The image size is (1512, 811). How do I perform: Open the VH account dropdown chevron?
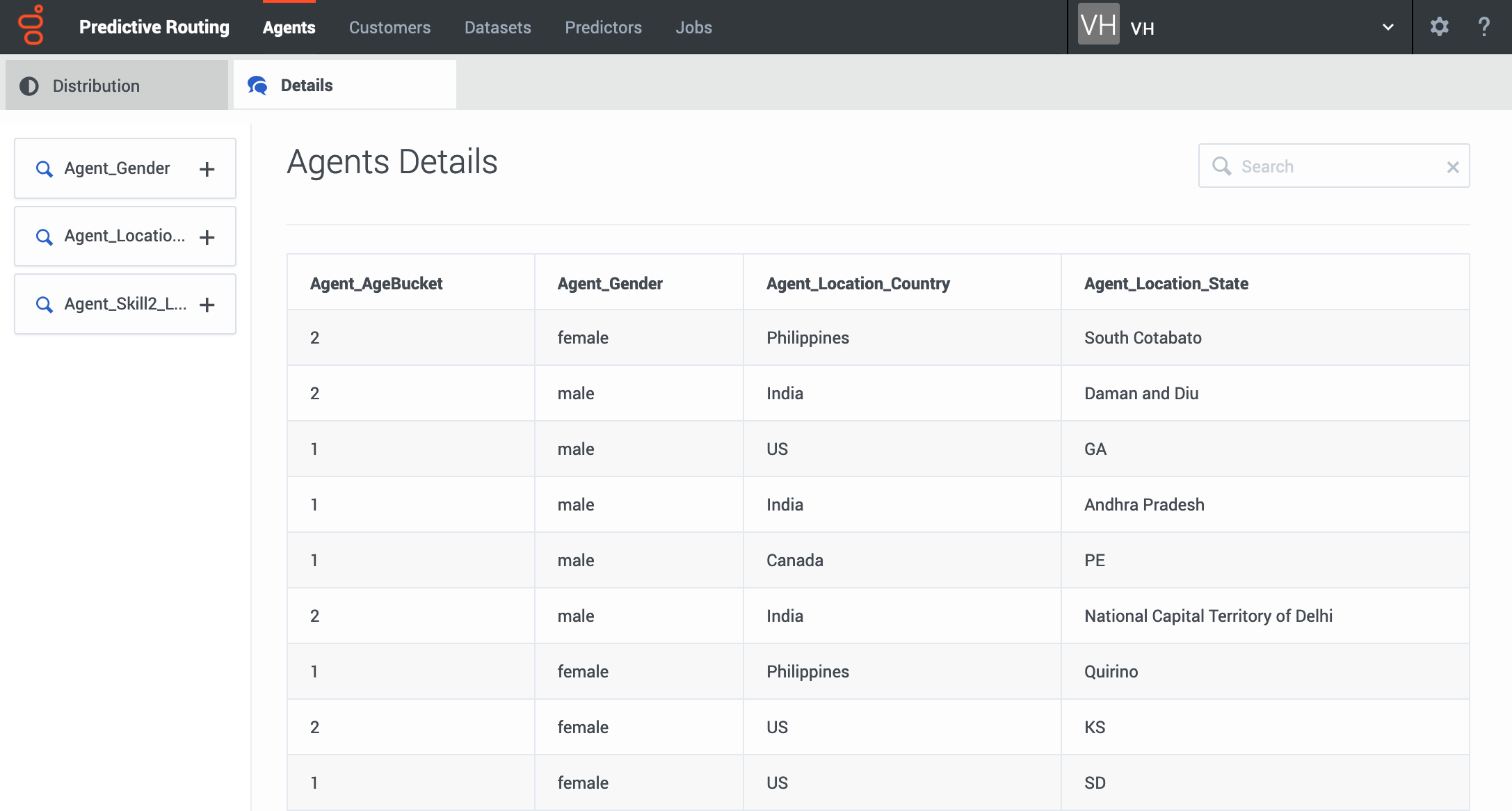[x=1388, y=27]
